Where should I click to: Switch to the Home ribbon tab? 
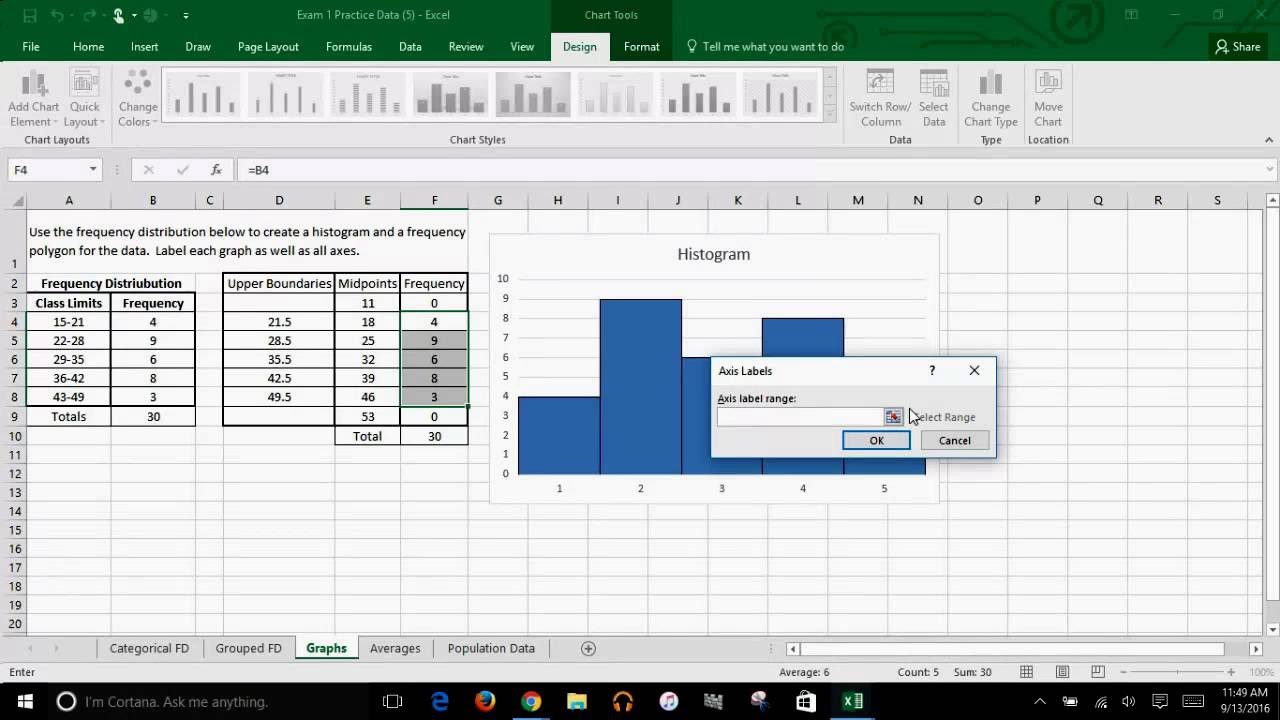pyautogui.click(x=88, y=47)
